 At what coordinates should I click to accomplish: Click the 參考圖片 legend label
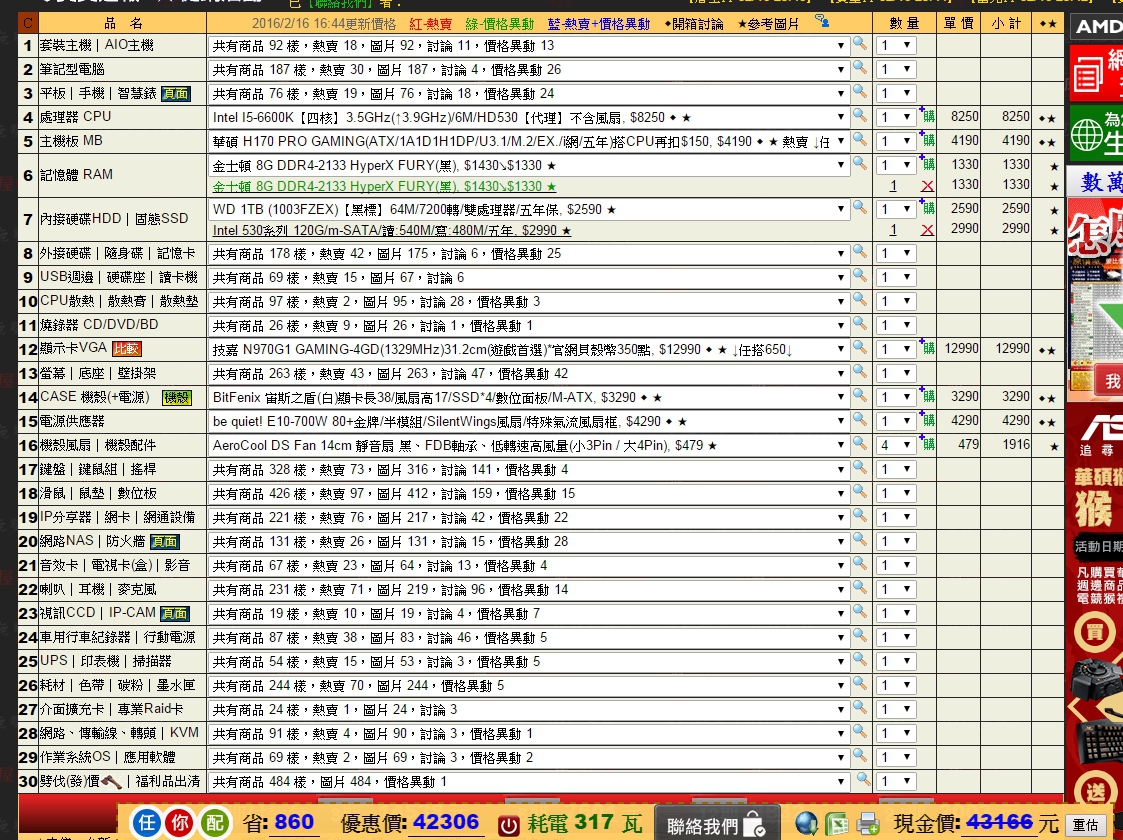(x=768, y=24)
